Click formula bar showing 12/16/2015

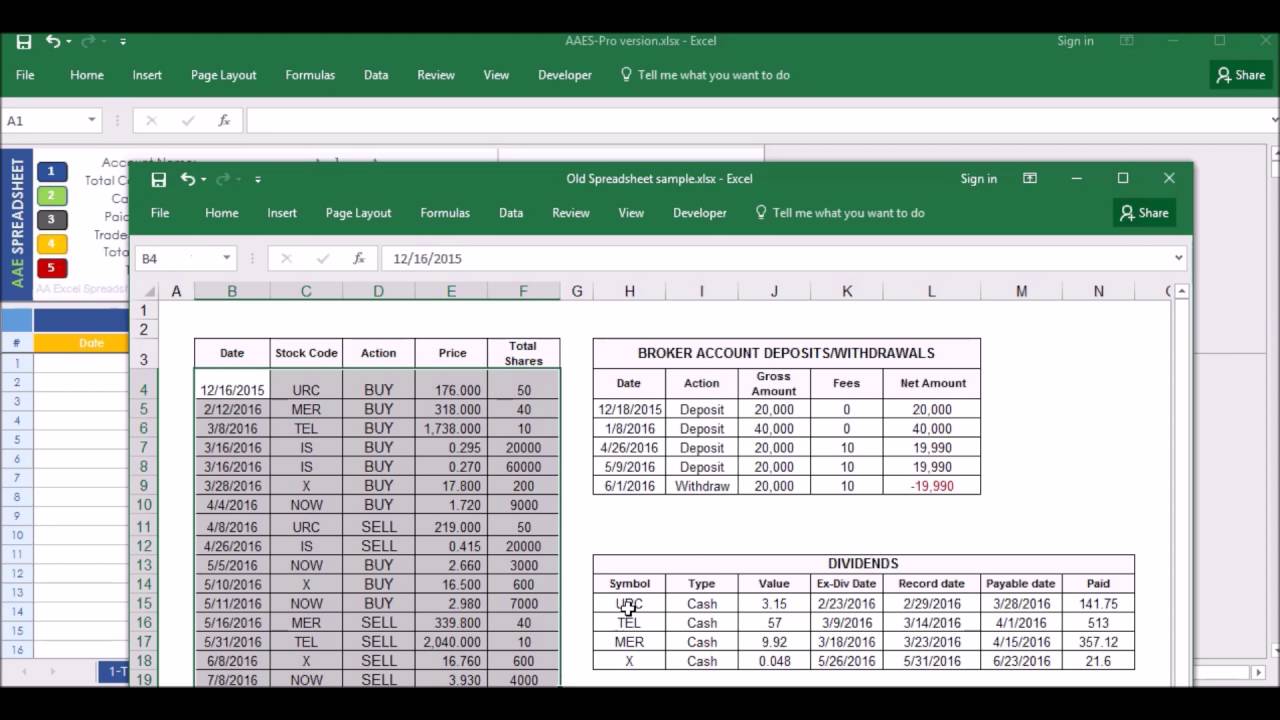[x=775, y=258]
